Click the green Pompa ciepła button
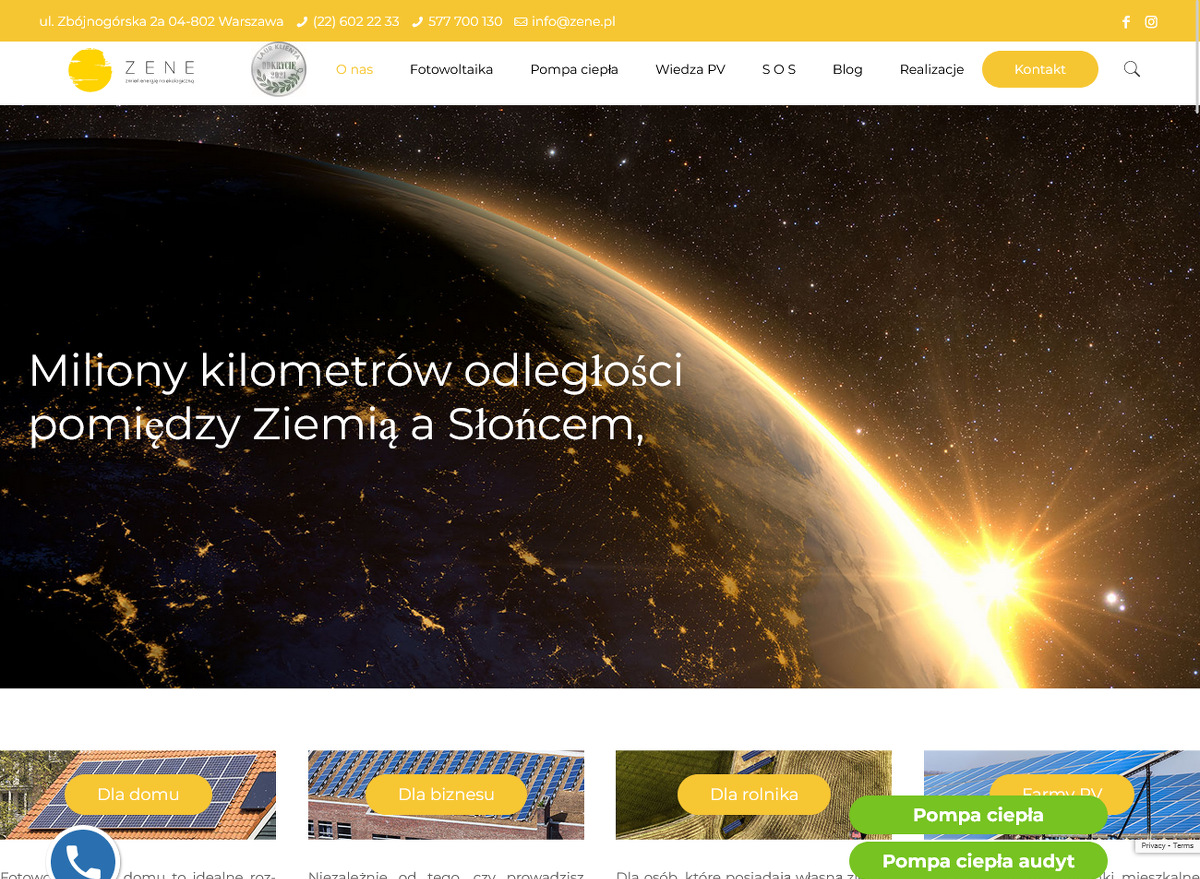This screenshot has height=879, width=1200. point(978,815)
